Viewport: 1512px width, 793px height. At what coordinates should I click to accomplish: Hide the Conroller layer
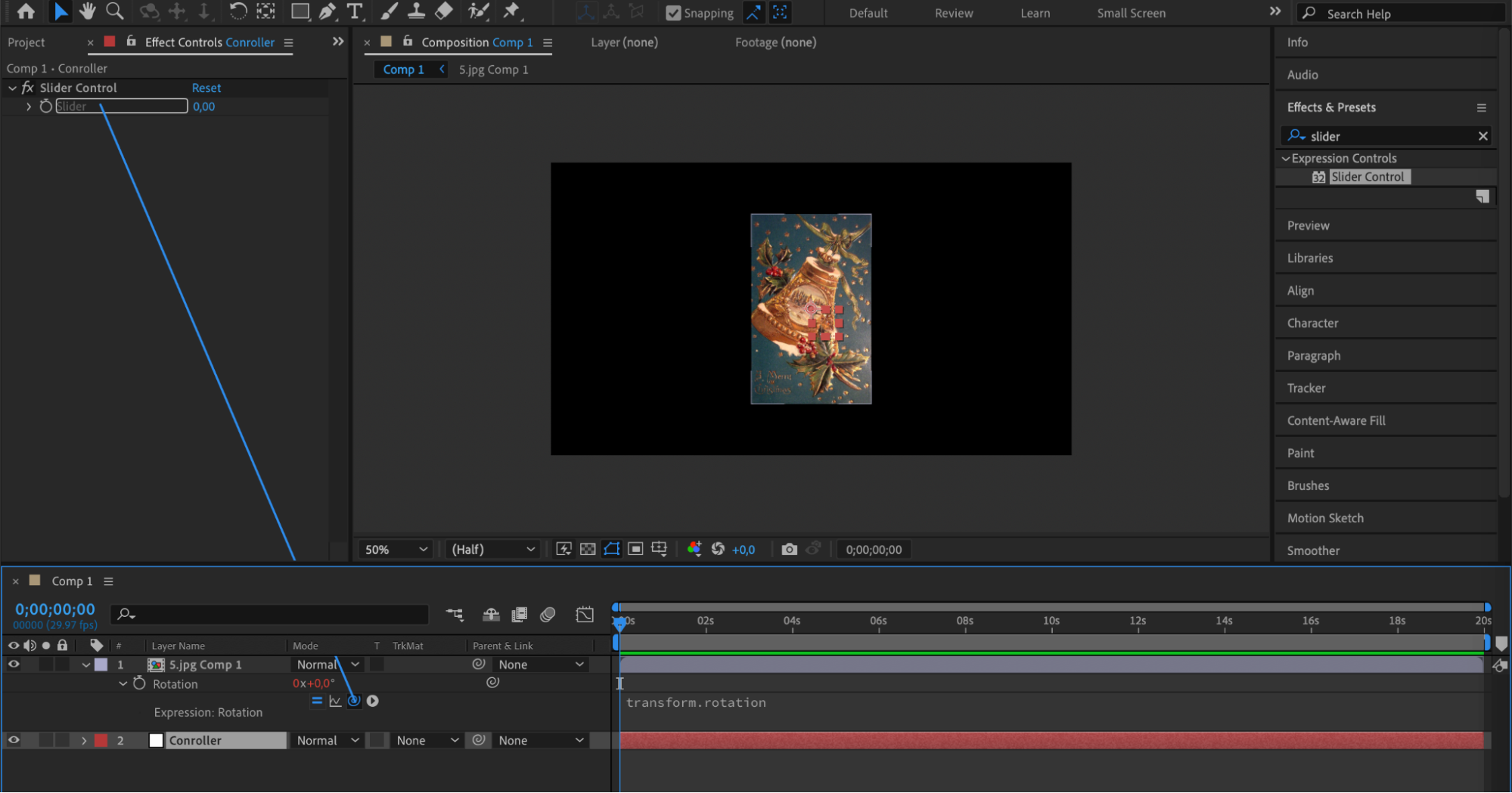coord(14,741)
